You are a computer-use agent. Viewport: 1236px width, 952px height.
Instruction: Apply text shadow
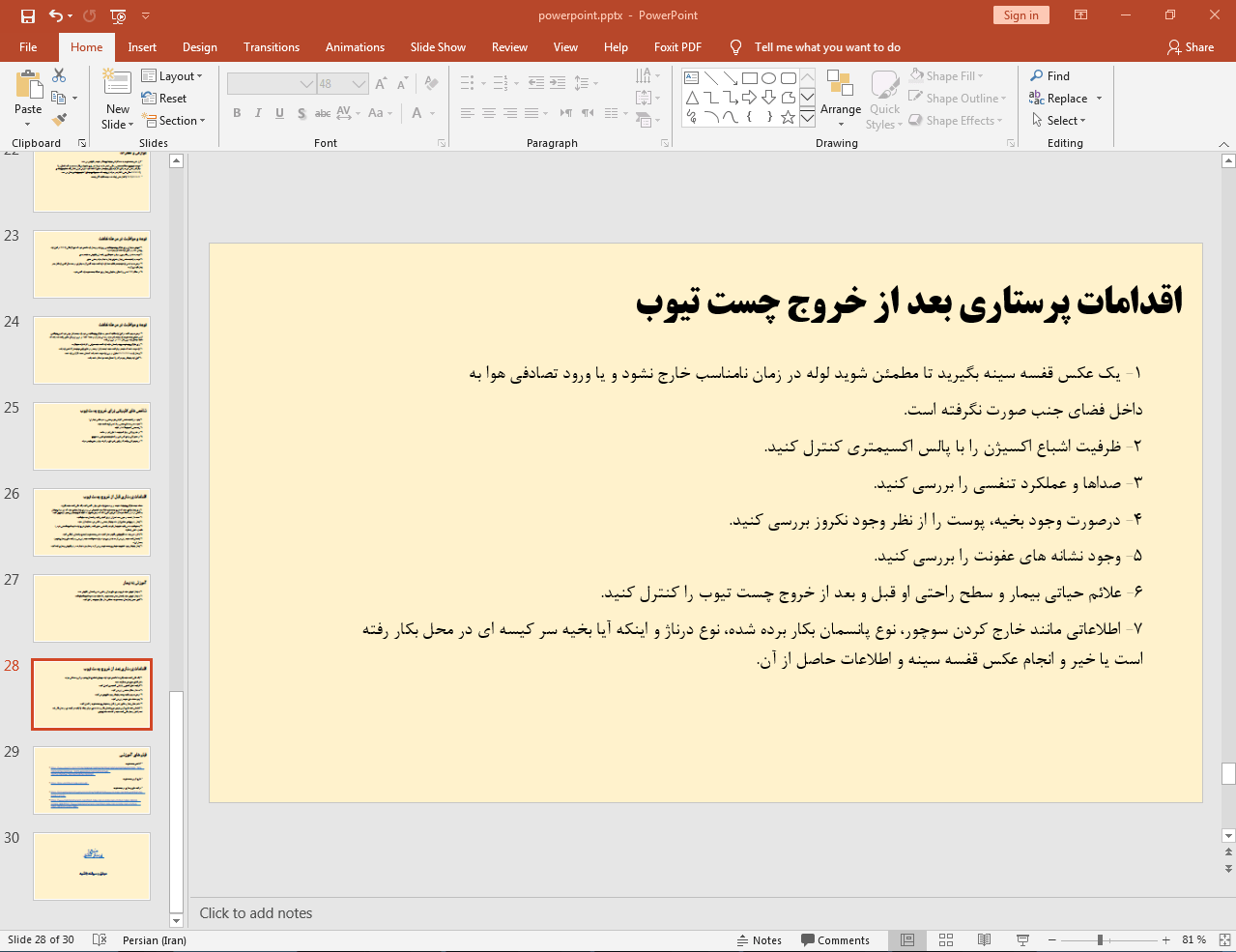[x=302, y=113]
